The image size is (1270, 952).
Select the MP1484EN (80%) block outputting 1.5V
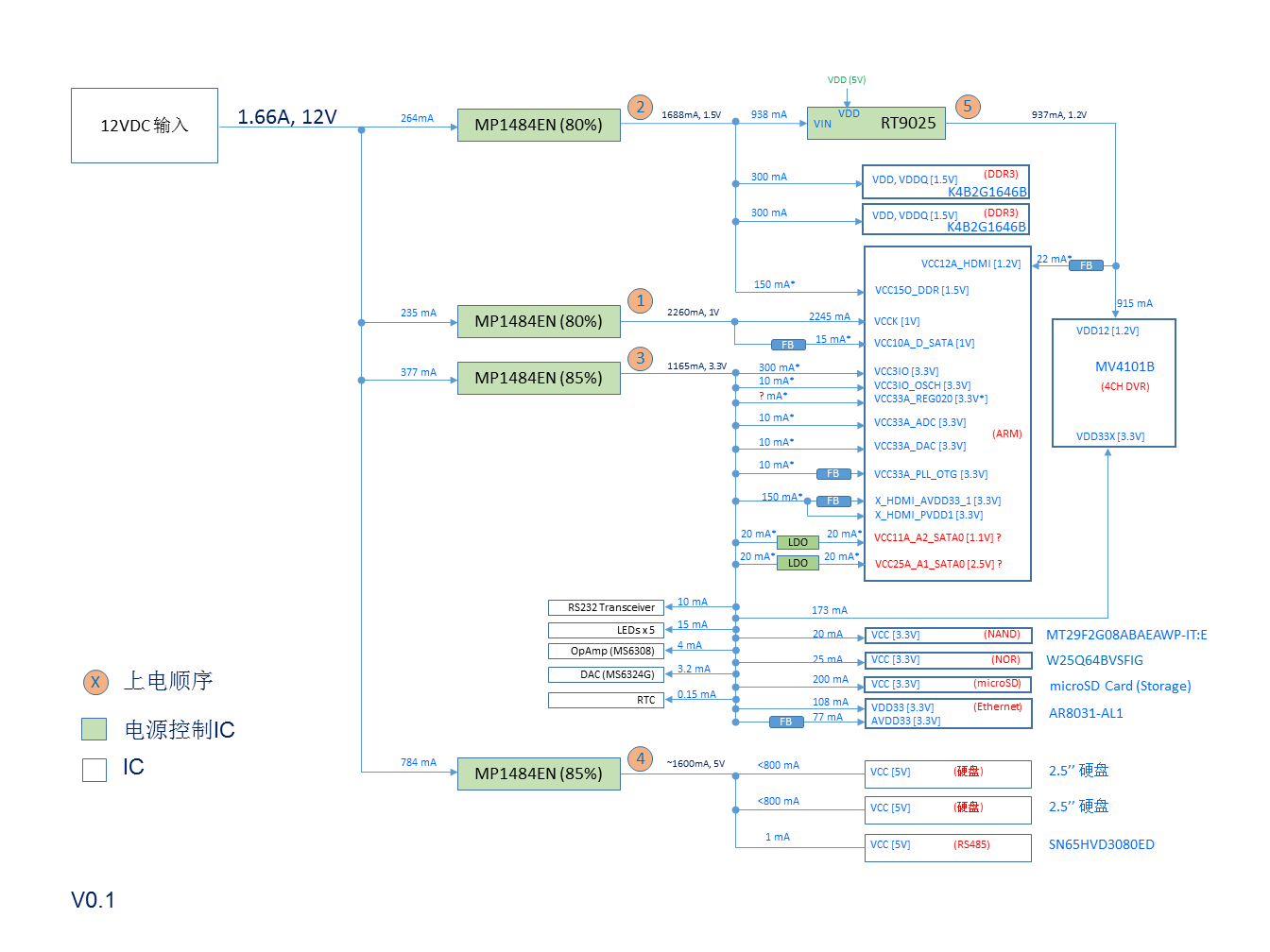pos(539,125)
